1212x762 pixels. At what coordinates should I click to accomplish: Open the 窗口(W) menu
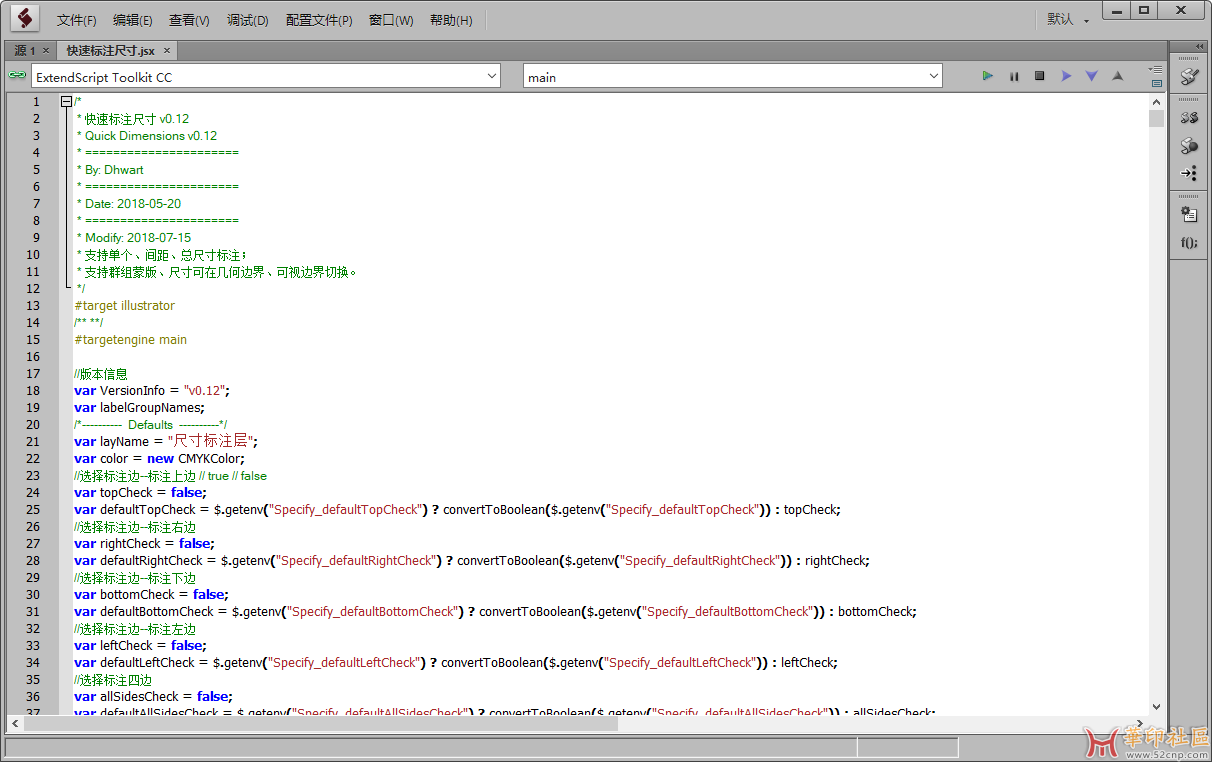[391, 20]
